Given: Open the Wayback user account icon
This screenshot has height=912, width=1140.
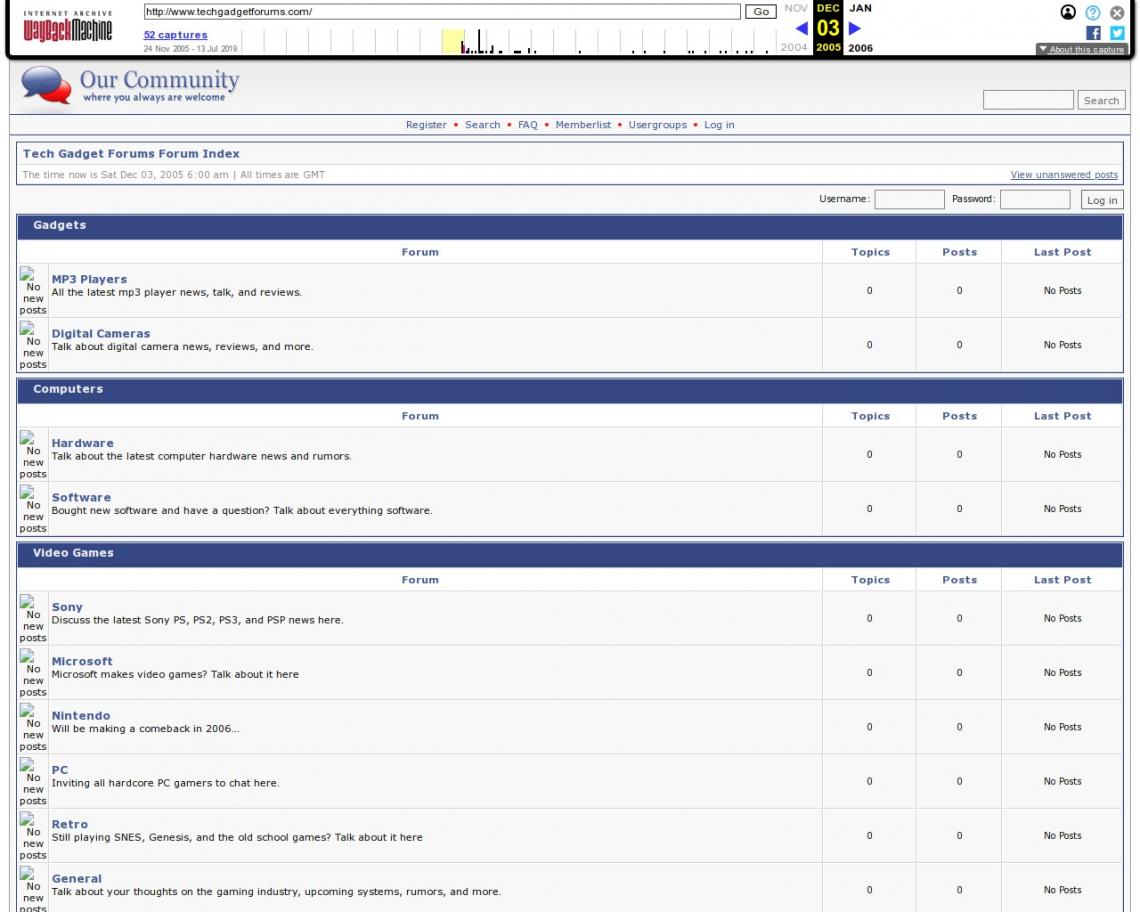Looking at the screenshot, I should click(x=1068, y=12).
